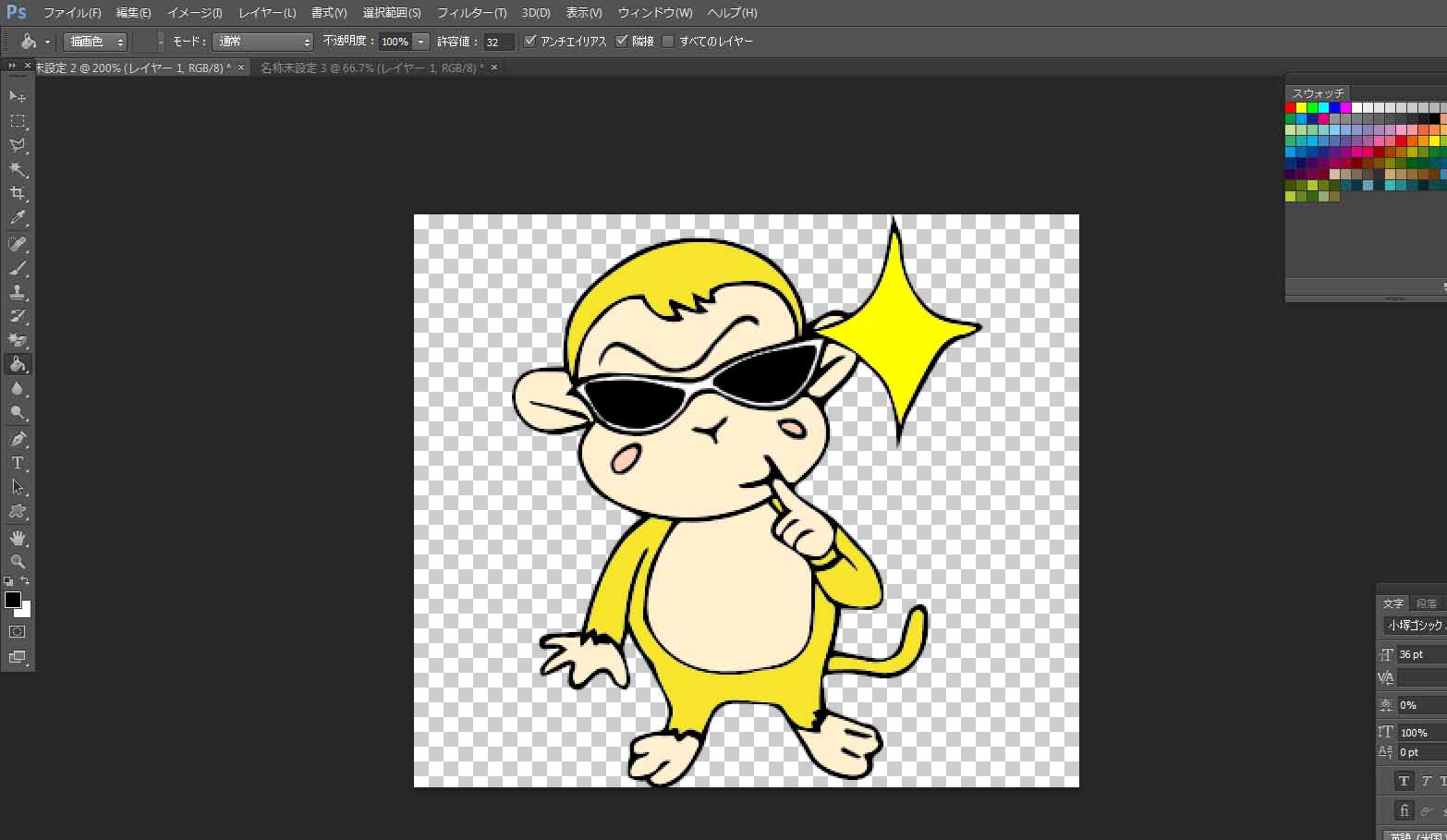Open the 編集(E) menu

click(134, 13)
